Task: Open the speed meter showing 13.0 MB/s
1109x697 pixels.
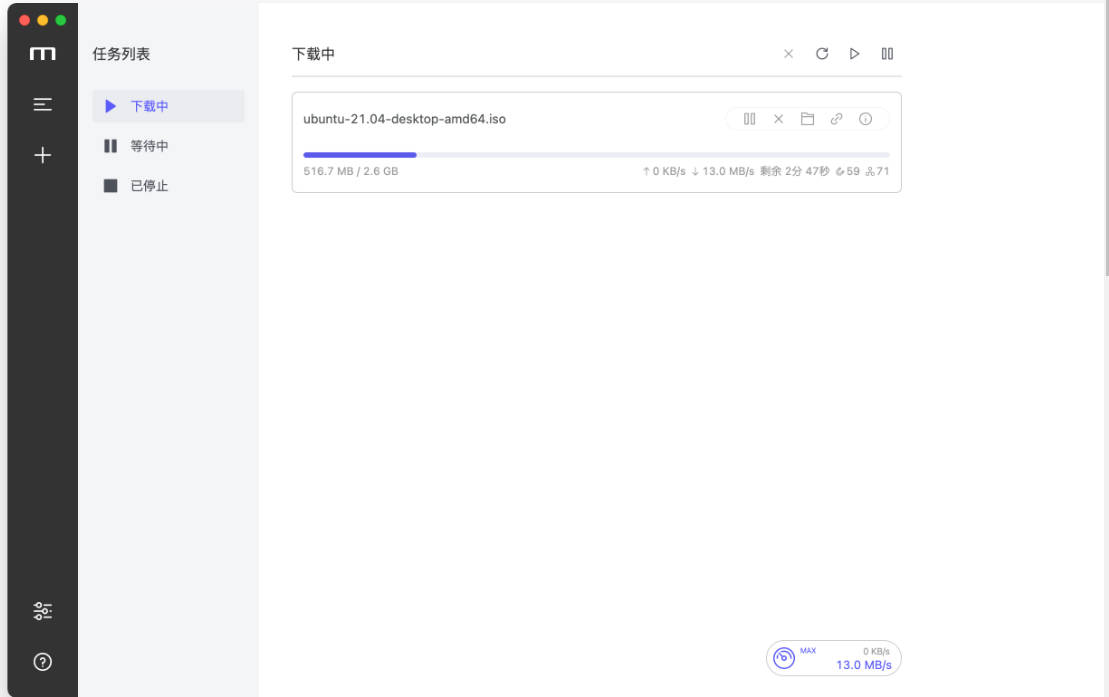Action: click(x=833, y=658)
